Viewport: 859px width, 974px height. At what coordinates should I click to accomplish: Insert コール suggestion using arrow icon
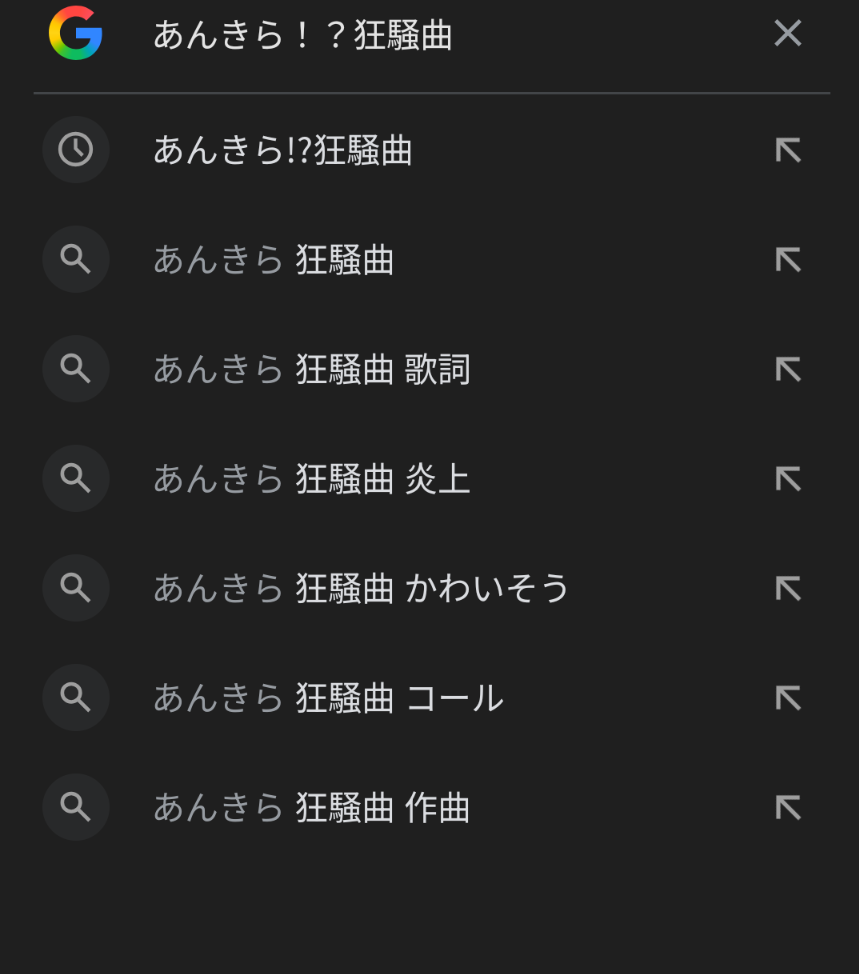[788, 698]
